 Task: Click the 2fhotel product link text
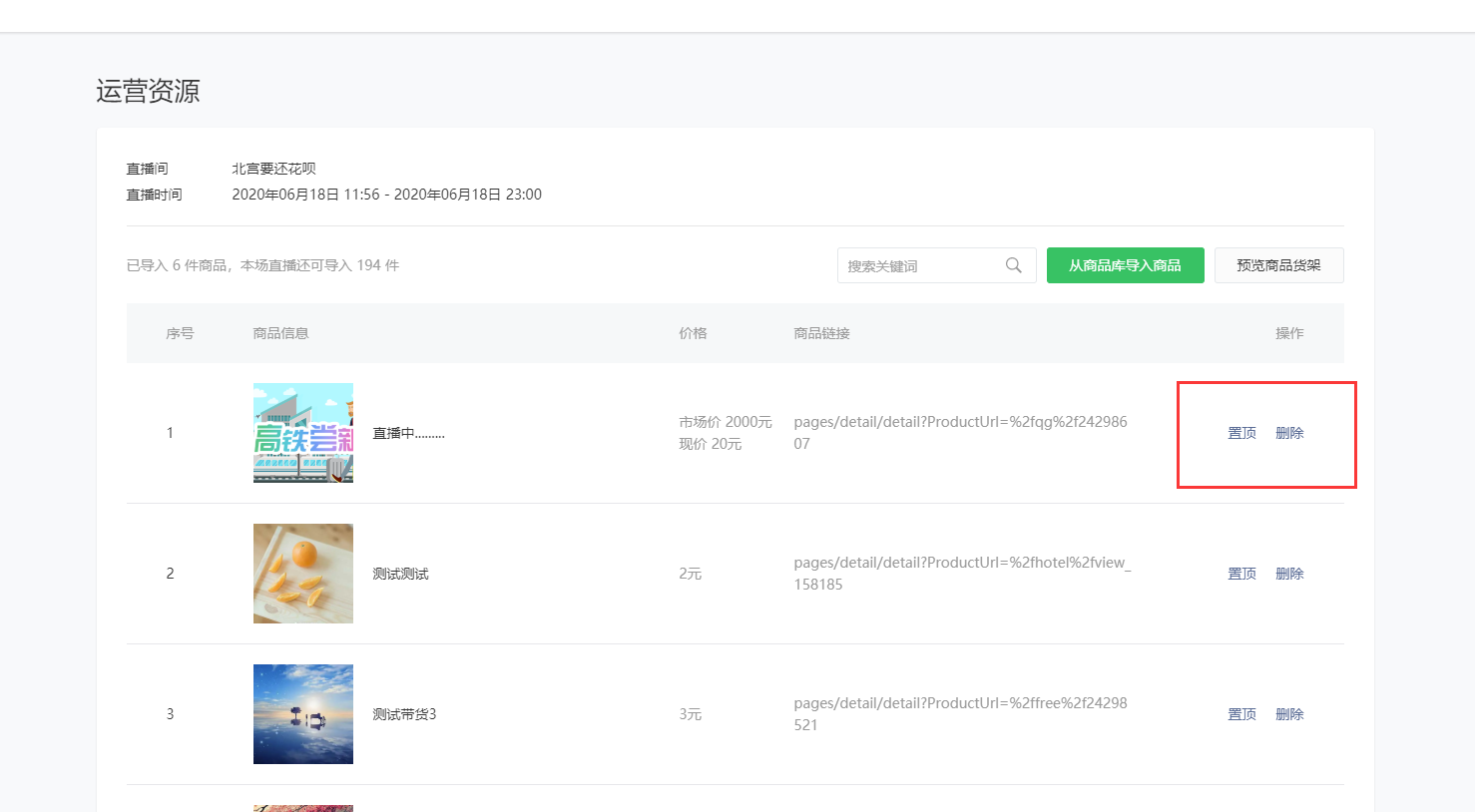point(962,574)
